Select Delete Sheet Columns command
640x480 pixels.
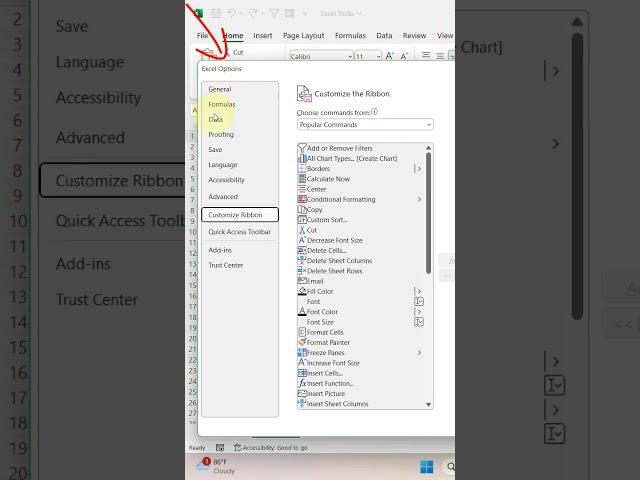(339, 260)
